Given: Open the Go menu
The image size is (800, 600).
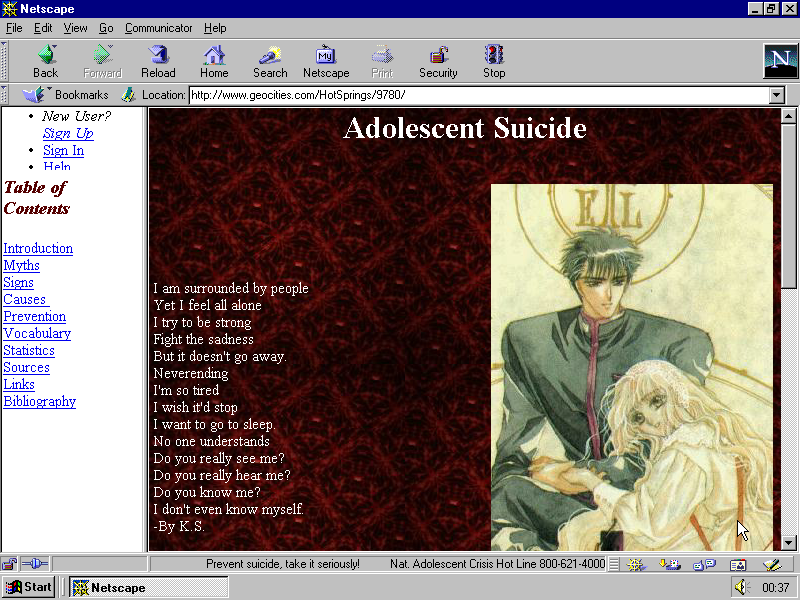Looking at the screenshot, I should tap(106, 28).
